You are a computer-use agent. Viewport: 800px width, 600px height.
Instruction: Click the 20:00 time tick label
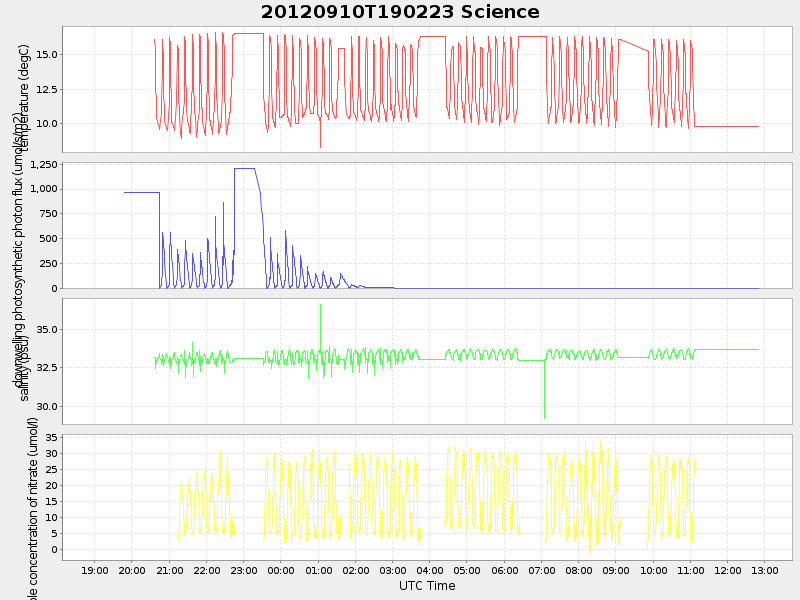coord(132,570)
